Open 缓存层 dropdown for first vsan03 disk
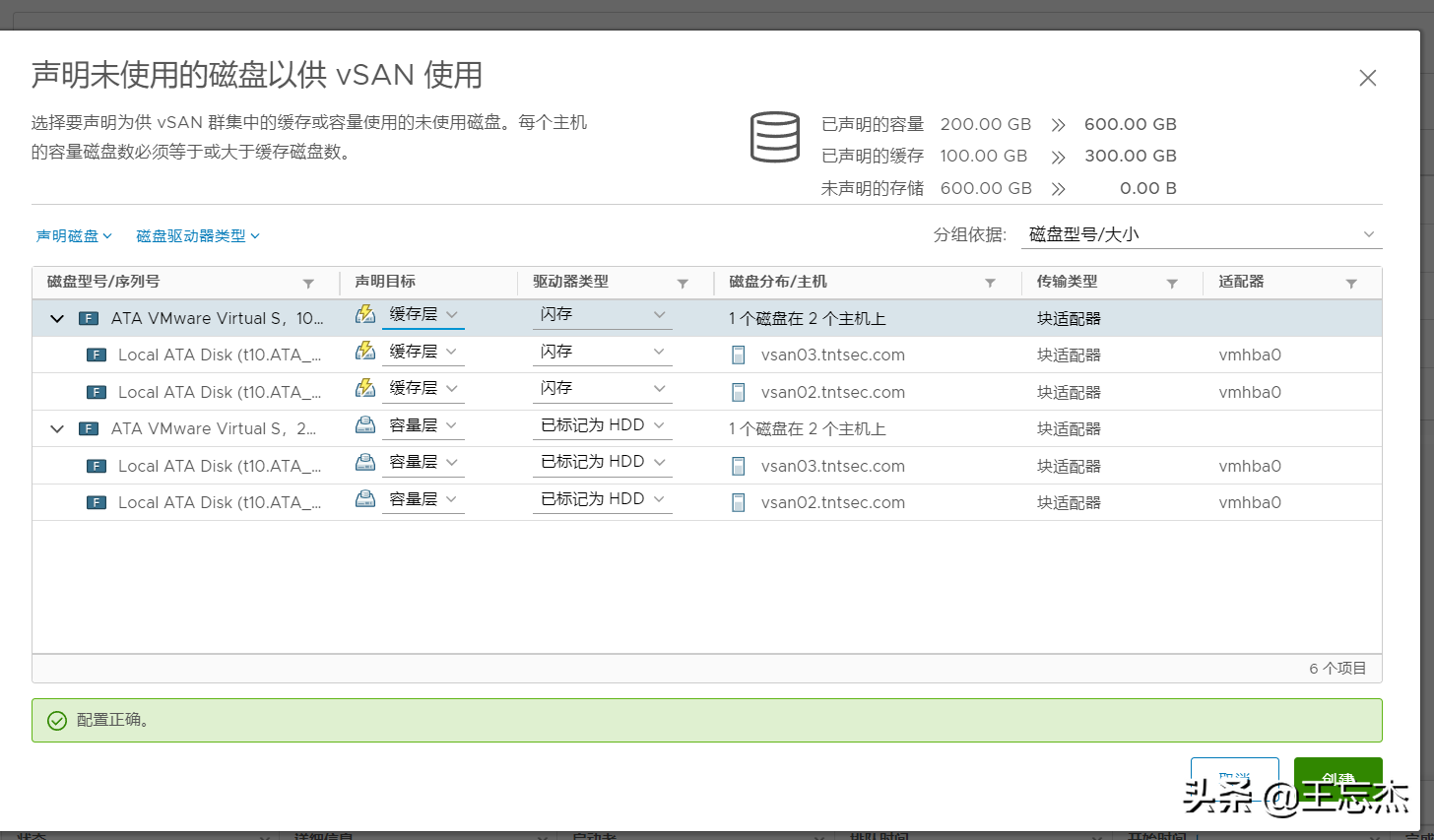 point(424,352)
